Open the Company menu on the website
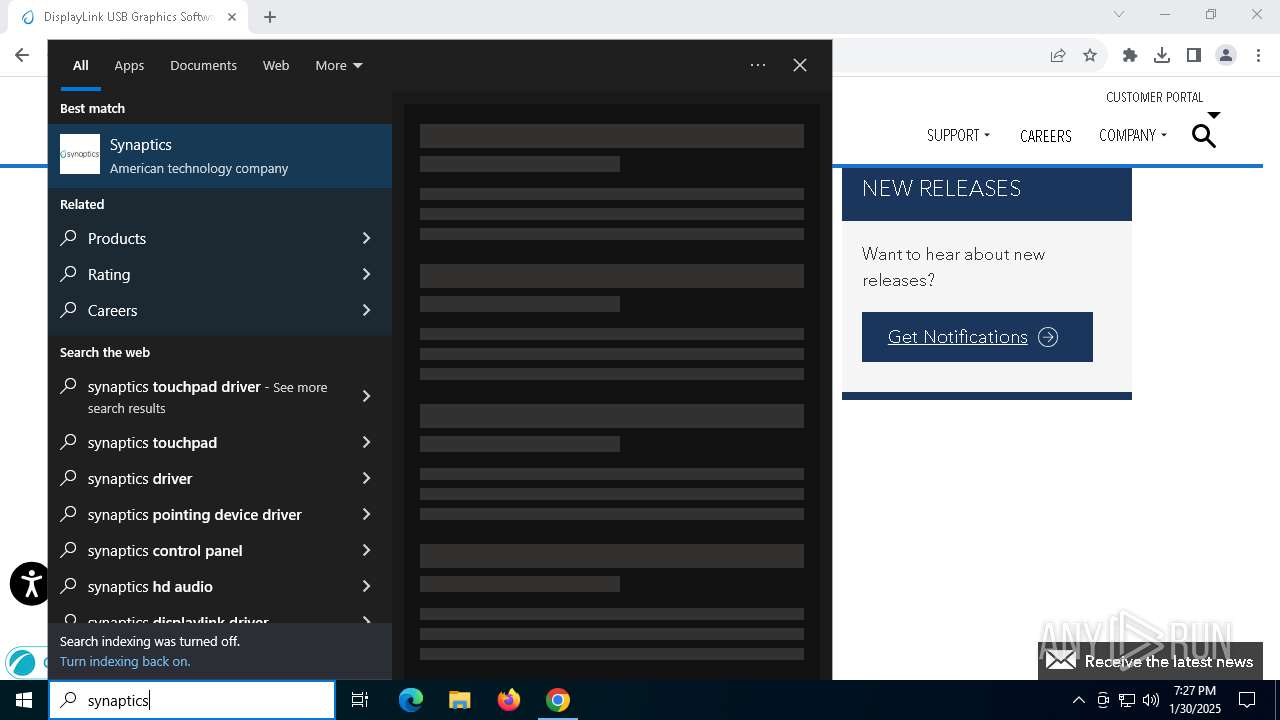Image resolution: width=1280 pixels, height=720 pixels. point(1132,135)
